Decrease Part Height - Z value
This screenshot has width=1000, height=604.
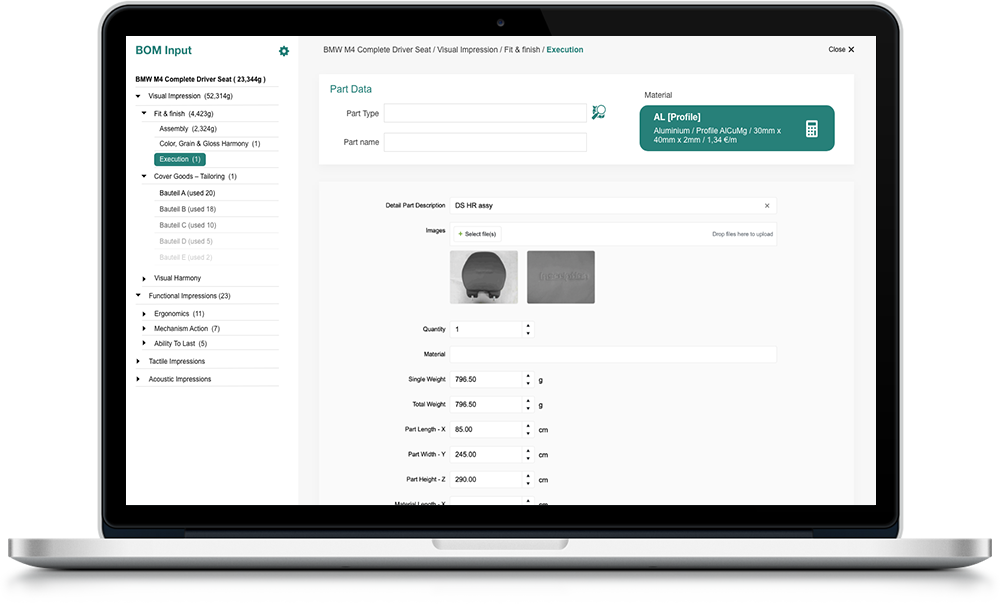point(528,483)
